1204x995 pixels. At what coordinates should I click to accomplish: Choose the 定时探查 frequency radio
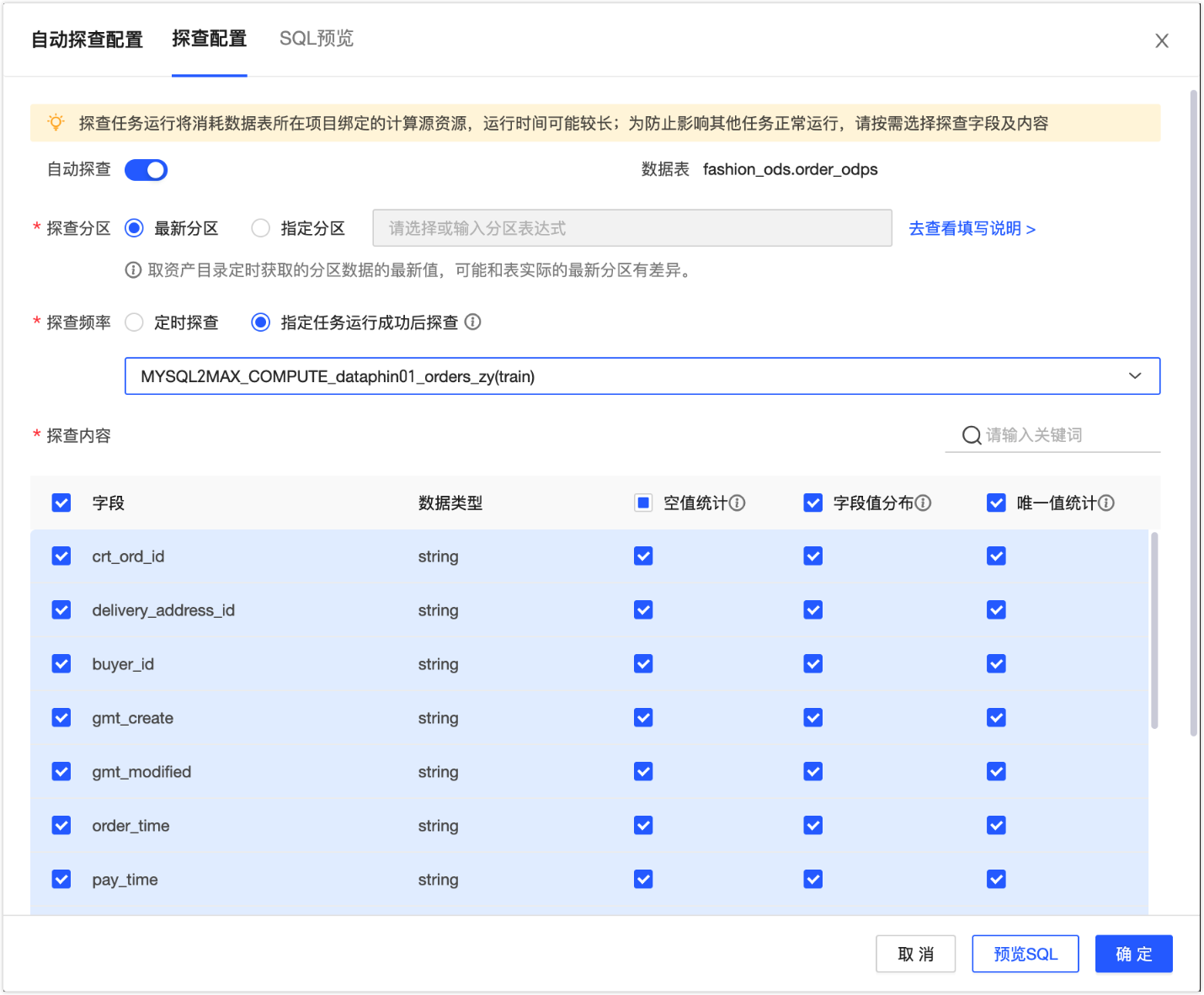[134, 322]
